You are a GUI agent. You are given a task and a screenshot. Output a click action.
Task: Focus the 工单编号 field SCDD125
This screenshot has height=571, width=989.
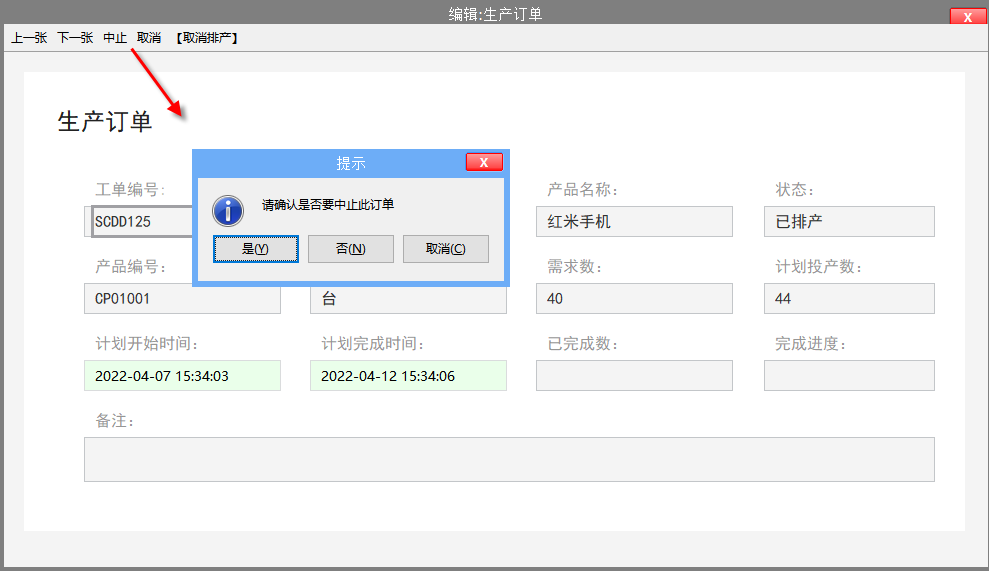point(142,221)
